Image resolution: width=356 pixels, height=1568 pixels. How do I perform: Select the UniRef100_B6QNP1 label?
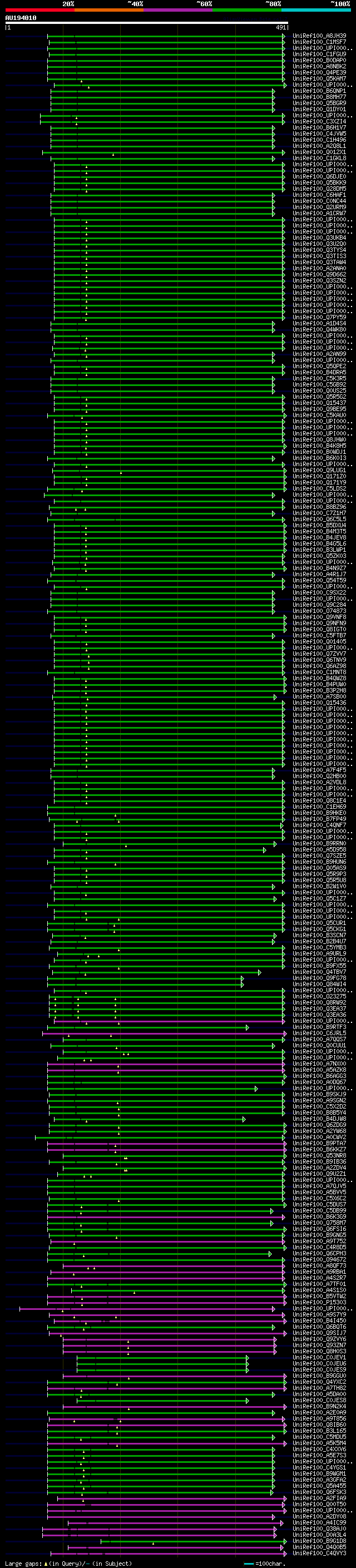[319, 91]
